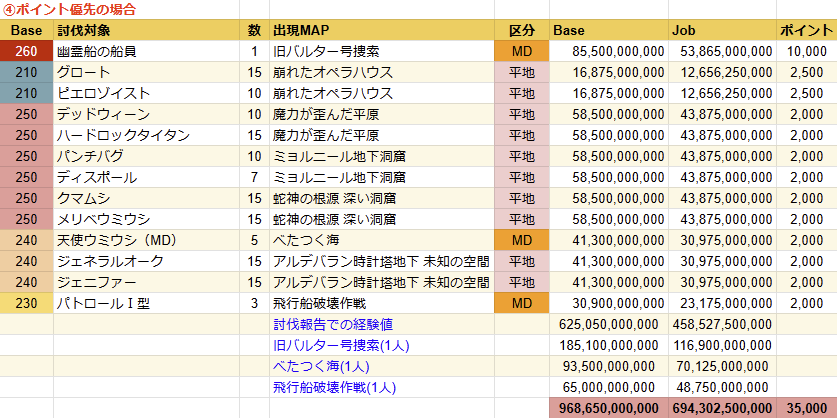
Task: Click 16,875,000,000 in the ピエロゾイスト row
Action: click(x=618, y=93)
